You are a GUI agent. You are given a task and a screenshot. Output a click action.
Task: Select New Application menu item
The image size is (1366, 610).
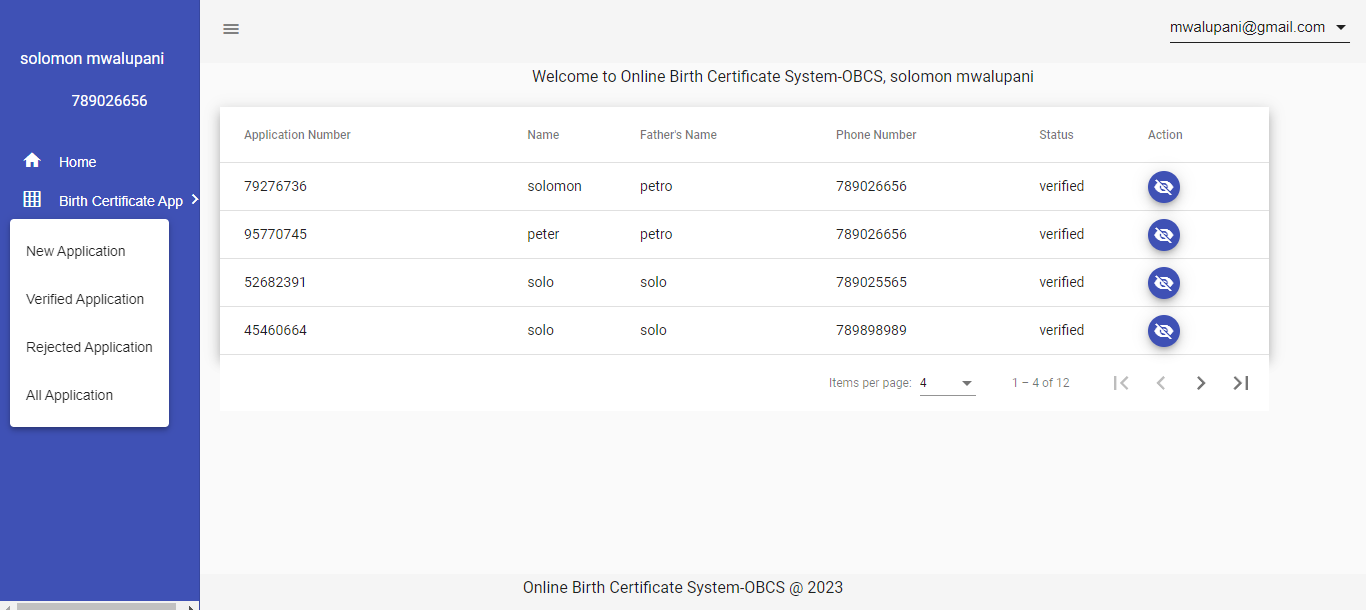[x=90, y=251]
